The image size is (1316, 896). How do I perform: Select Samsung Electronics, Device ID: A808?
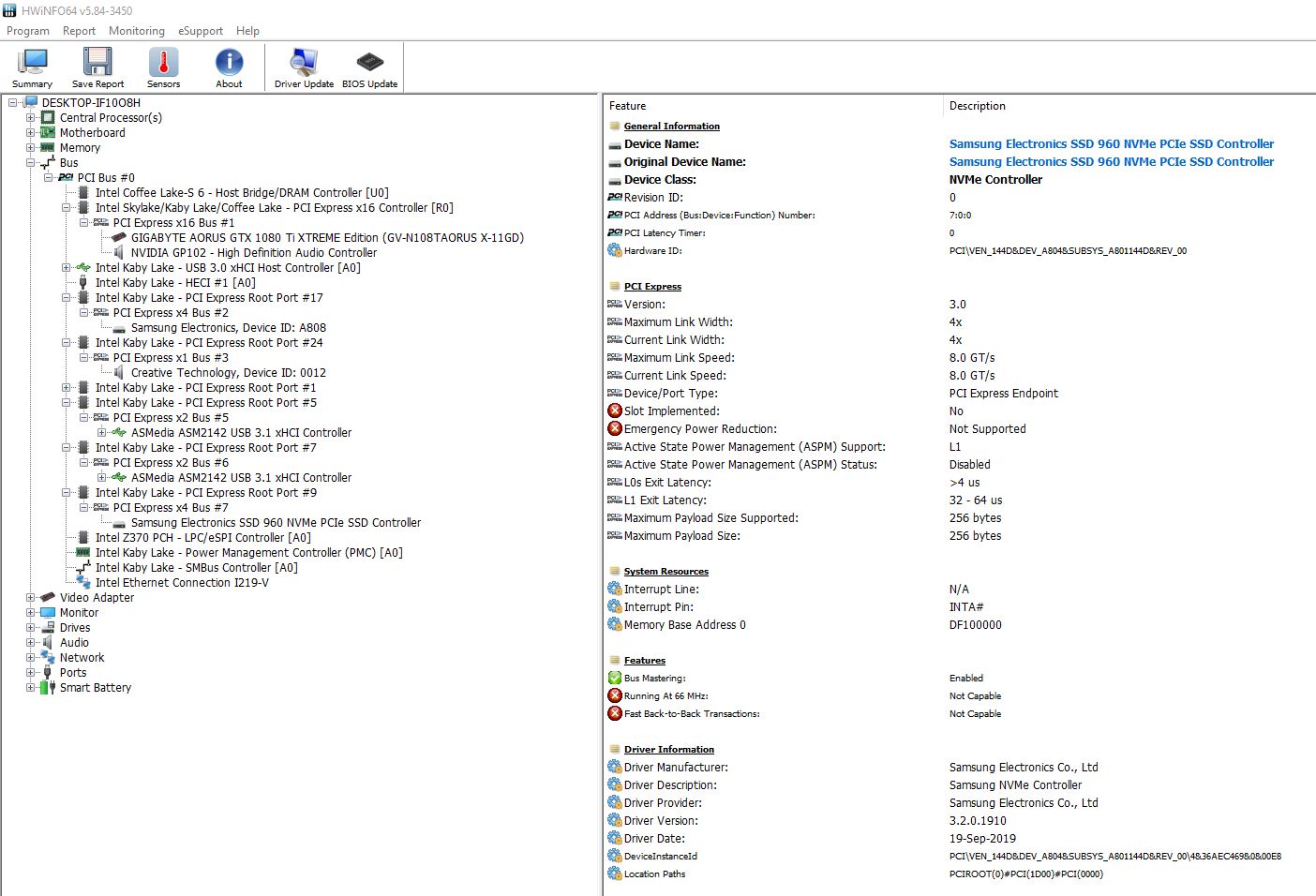229,328
